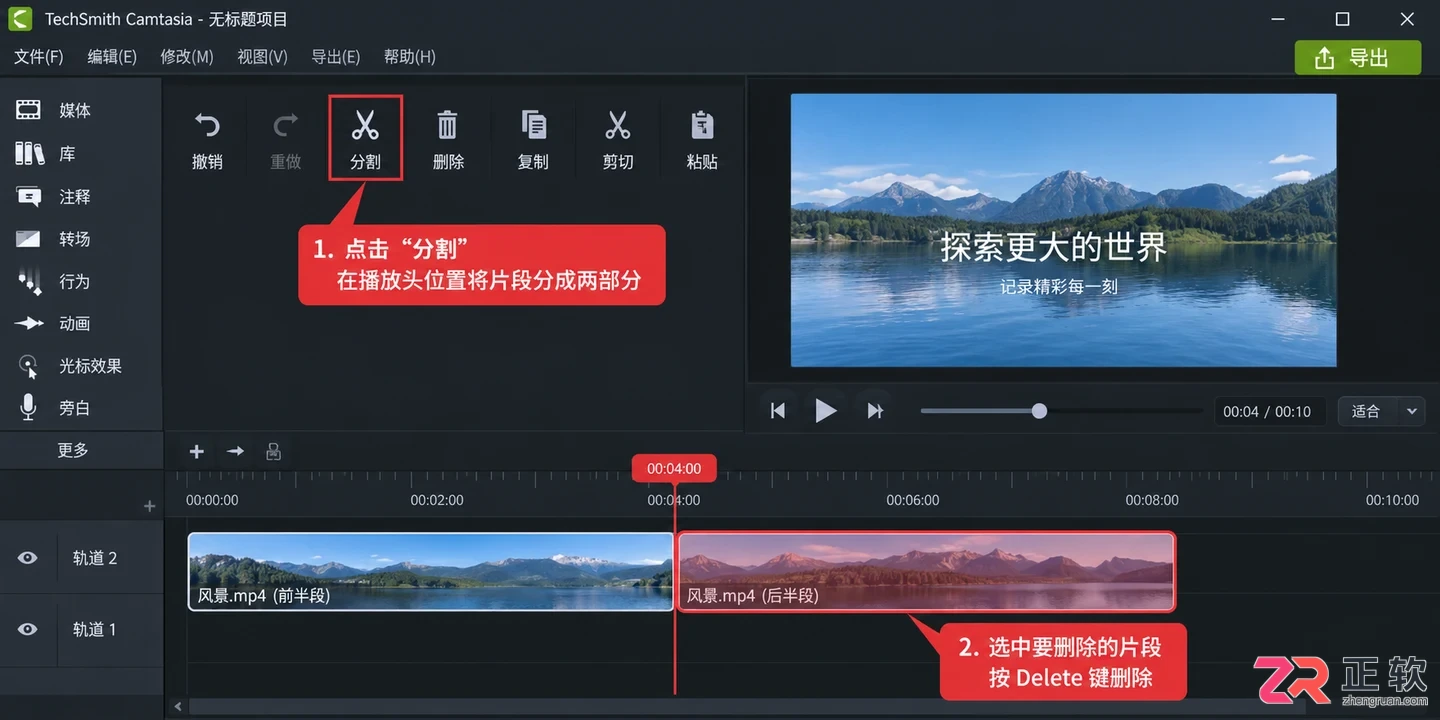
Task: Click the preview playback progress slider
Action: pos(1061,411)
